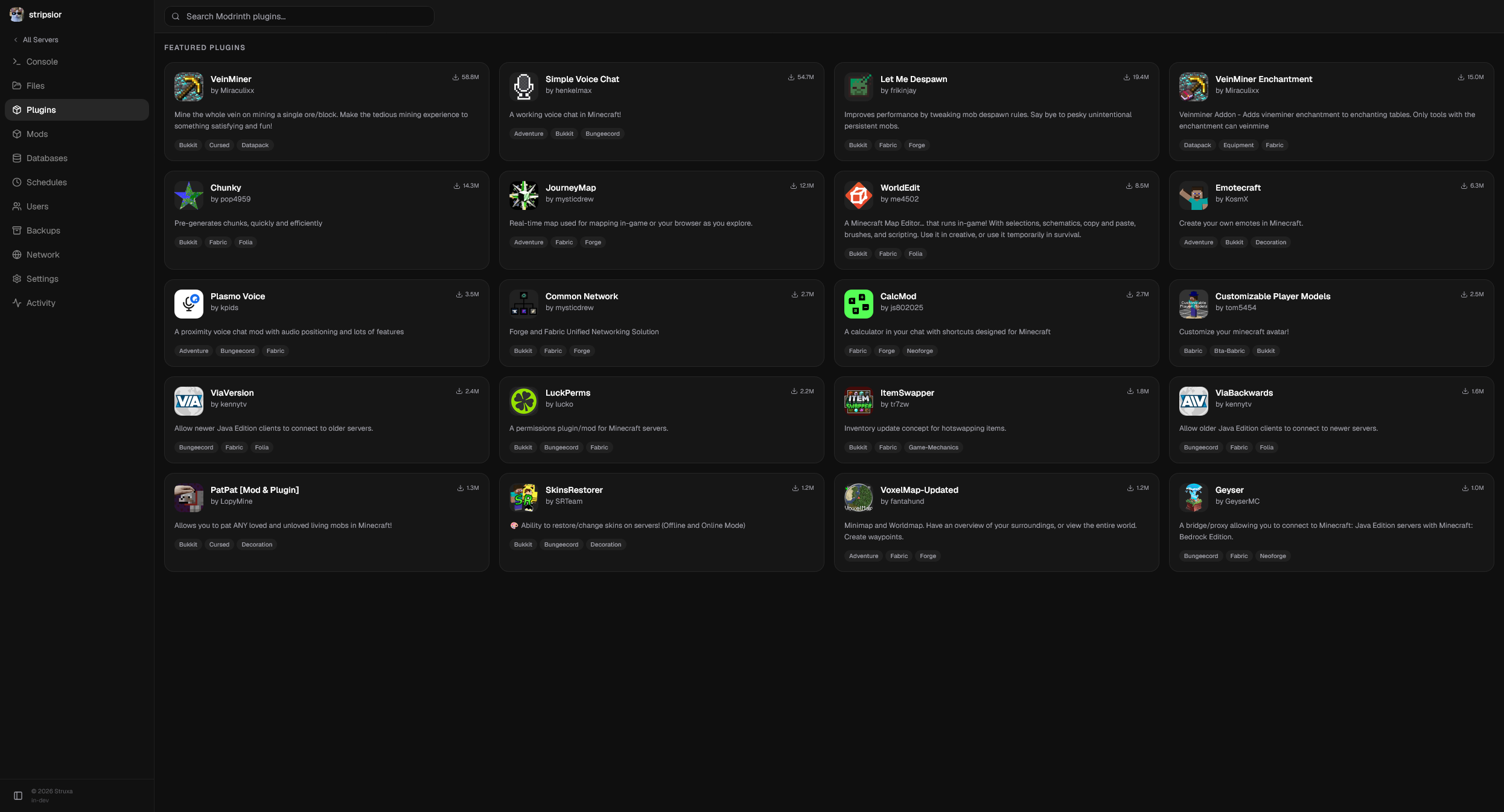Click the WorldEdit red cube icon
The width and height of the screenshot is (1504, 812).
[x=859, y=195]
